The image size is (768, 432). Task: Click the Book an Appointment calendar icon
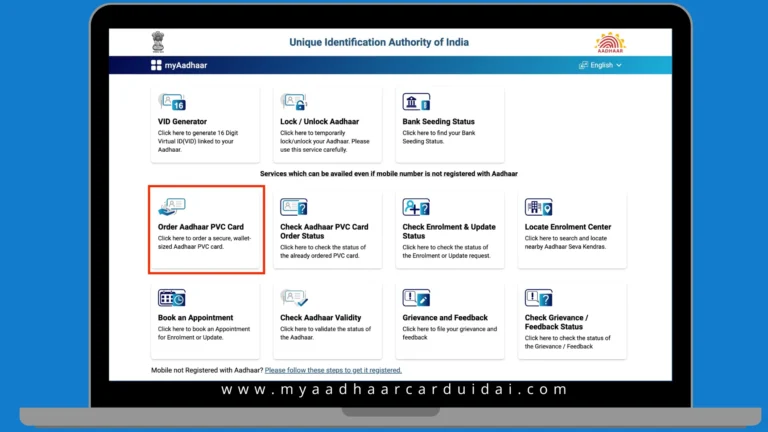coord(172,298)
